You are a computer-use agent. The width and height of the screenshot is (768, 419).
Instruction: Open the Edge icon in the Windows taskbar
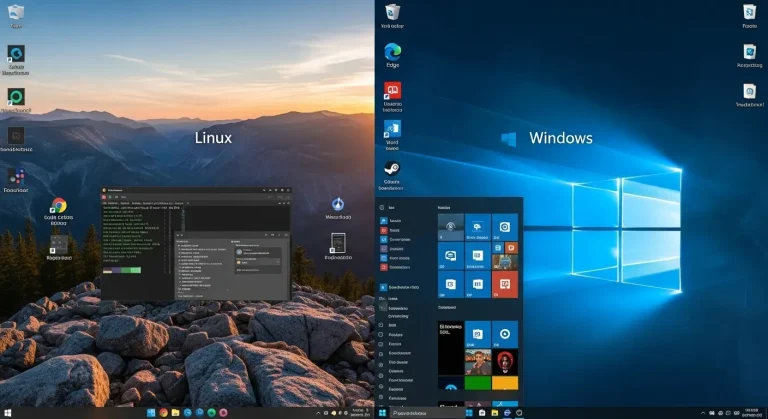click(x=507, y=413)
